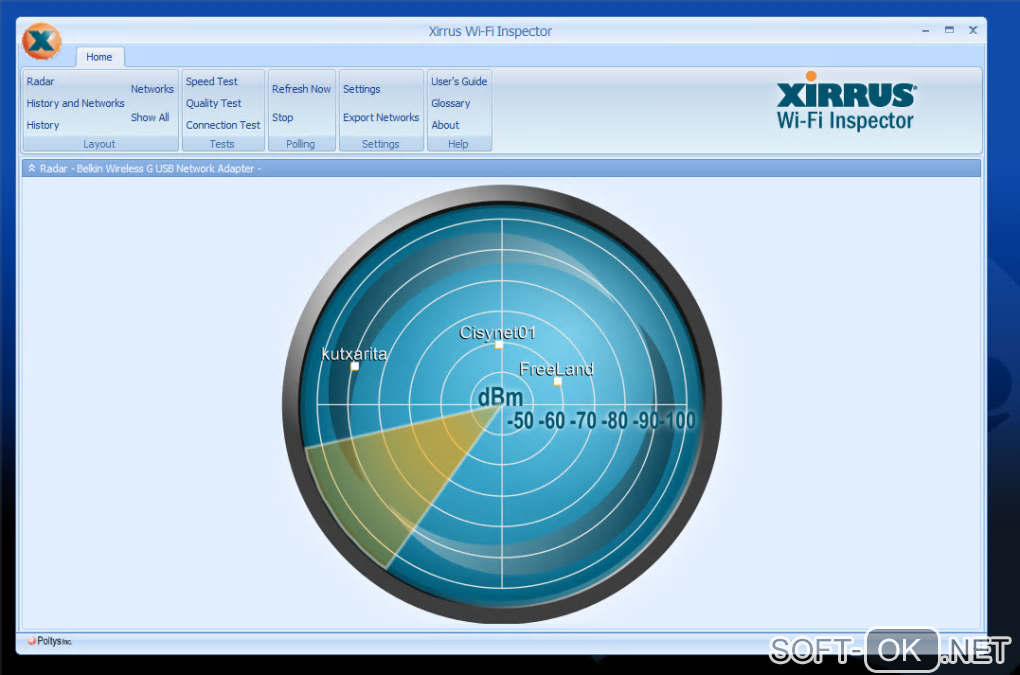The image size is (1020, 675).
Task: Select the Networks layout option
Action: click(152, 89)
